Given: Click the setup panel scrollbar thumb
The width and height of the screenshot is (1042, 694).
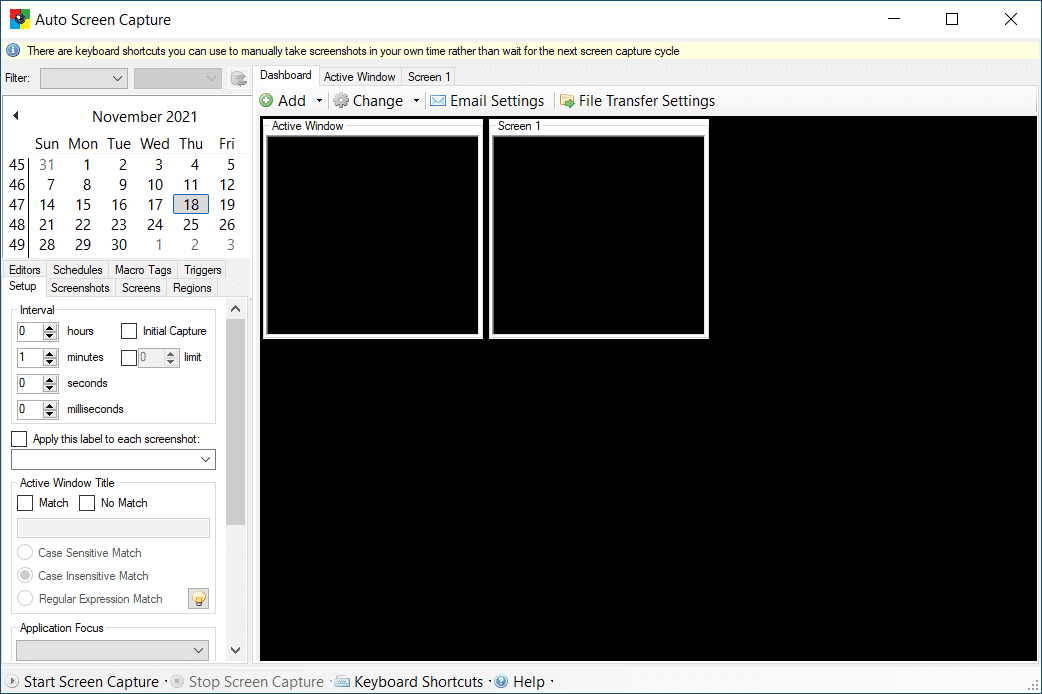Looking at the screenshot, I should [235, 421].
